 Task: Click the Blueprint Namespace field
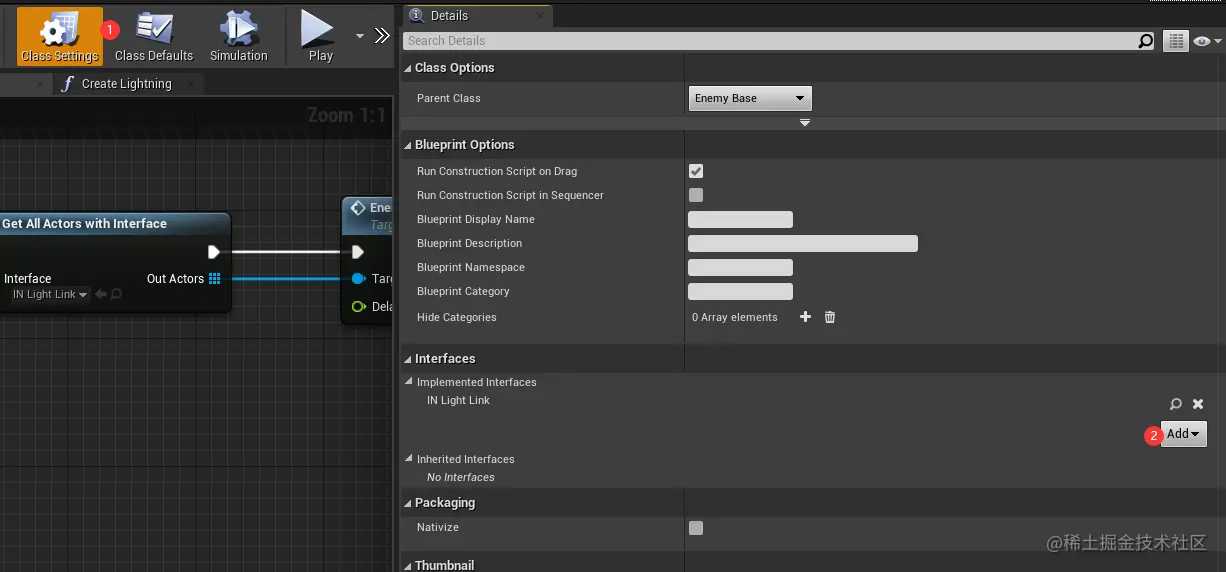(740, 267)
